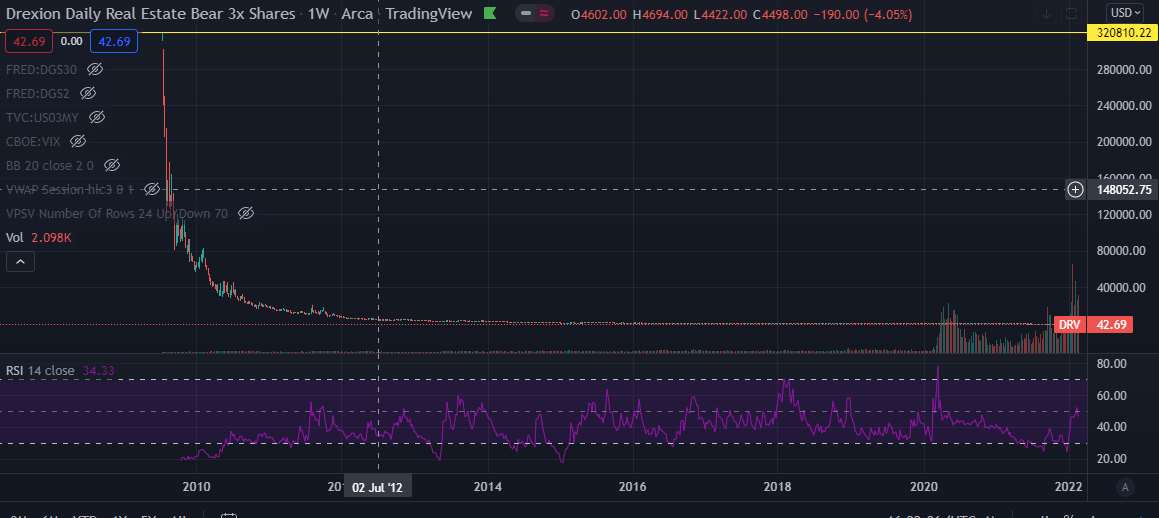Collapse the indicator legend with arrow button
The width and height of the screenshot is (1159, 518).
coord(21,262)
